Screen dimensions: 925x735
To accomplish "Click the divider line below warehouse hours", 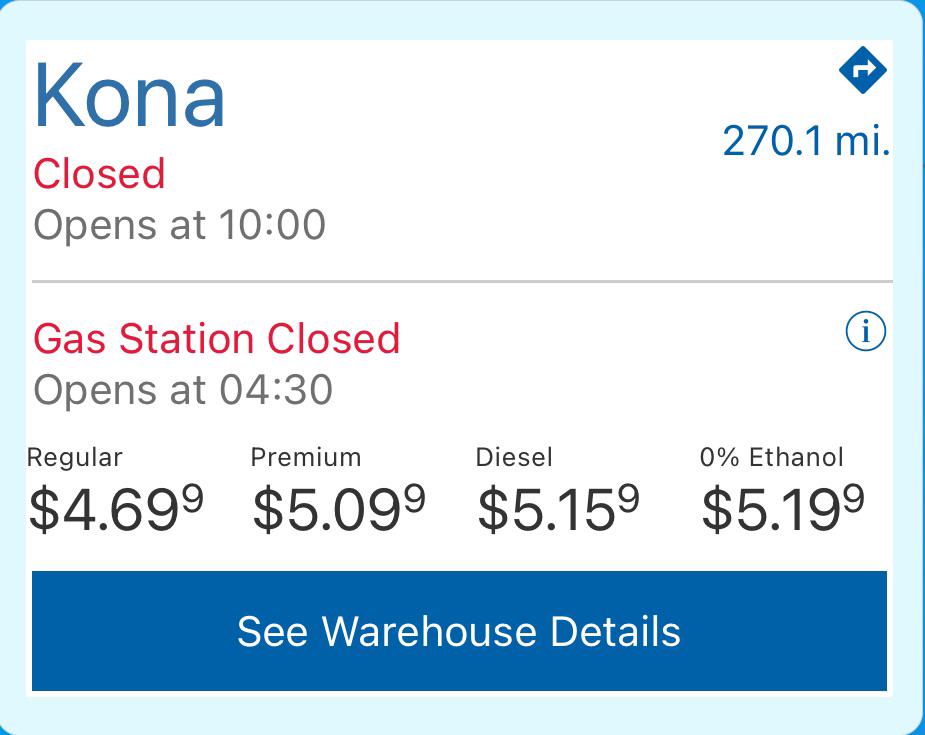I will coord(460,282).
